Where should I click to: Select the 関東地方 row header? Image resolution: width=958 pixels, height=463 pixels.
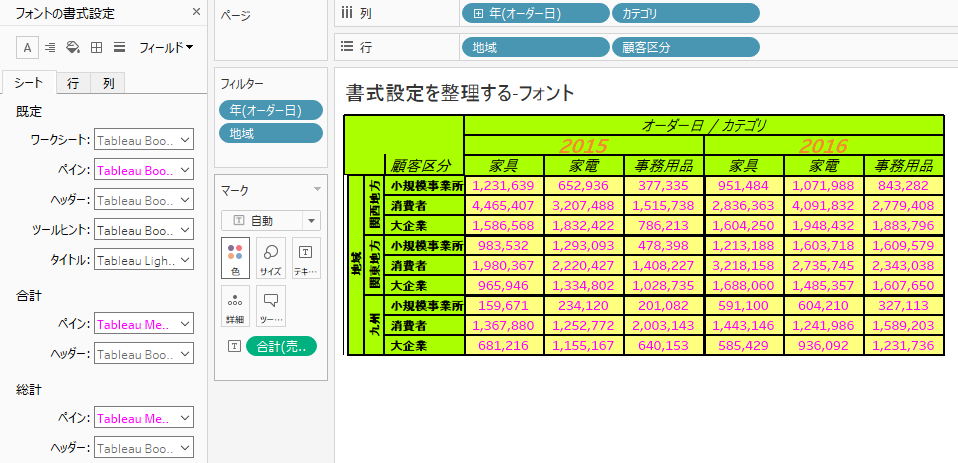pos(373,266)
